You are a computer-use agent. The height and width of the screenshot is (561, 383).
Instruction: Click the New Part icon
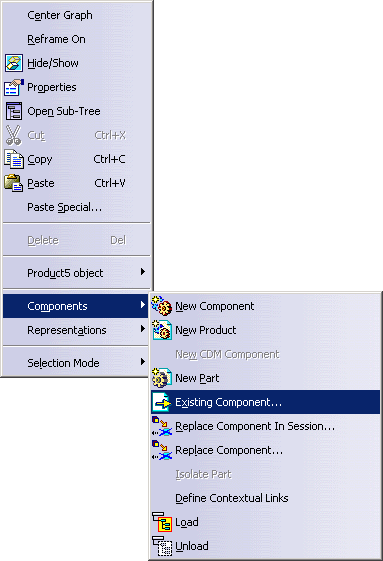tap(162, 378)
